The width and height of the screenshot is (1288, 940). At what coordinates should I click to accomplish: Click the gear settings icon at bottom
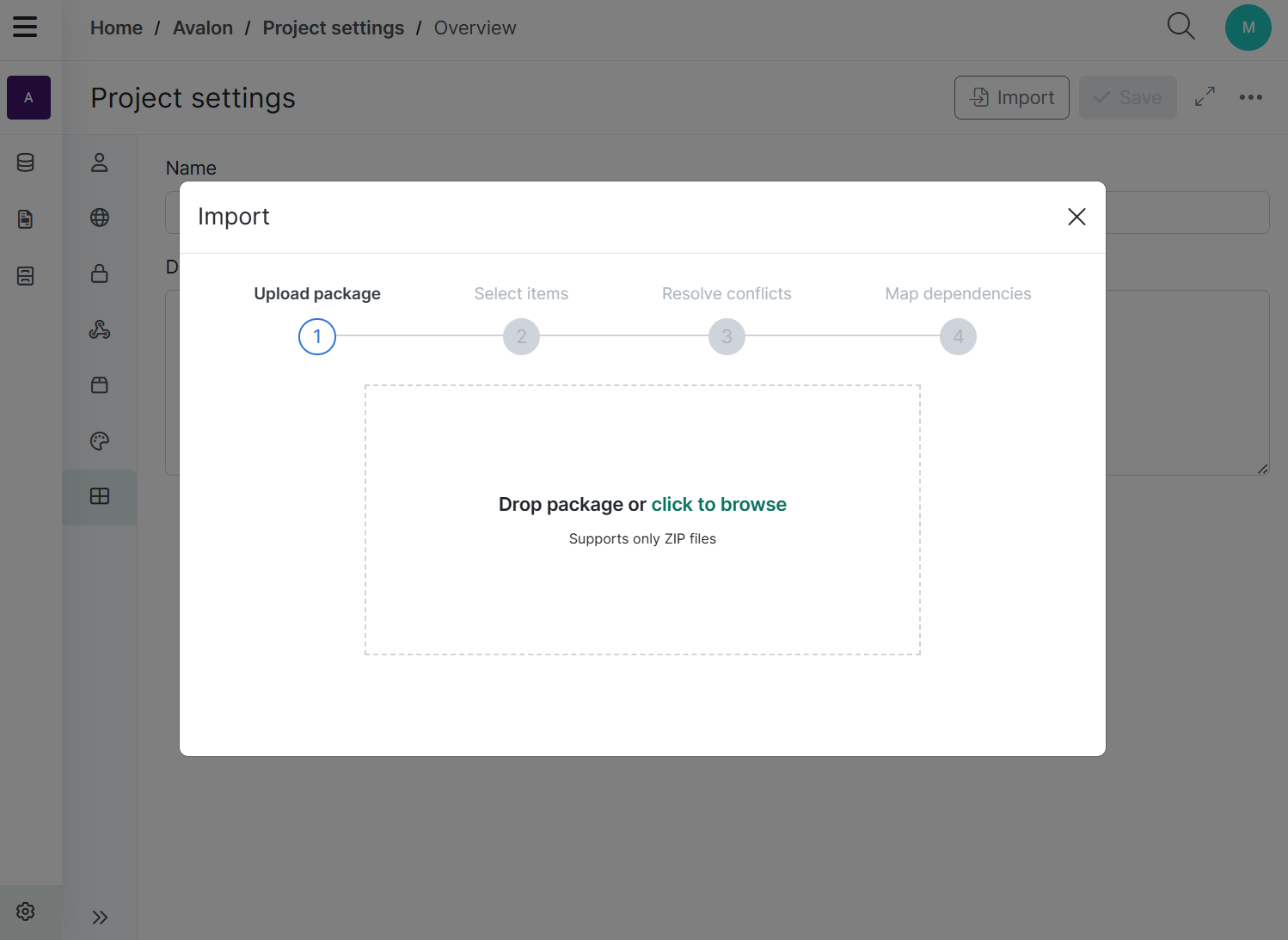(26, 912)
